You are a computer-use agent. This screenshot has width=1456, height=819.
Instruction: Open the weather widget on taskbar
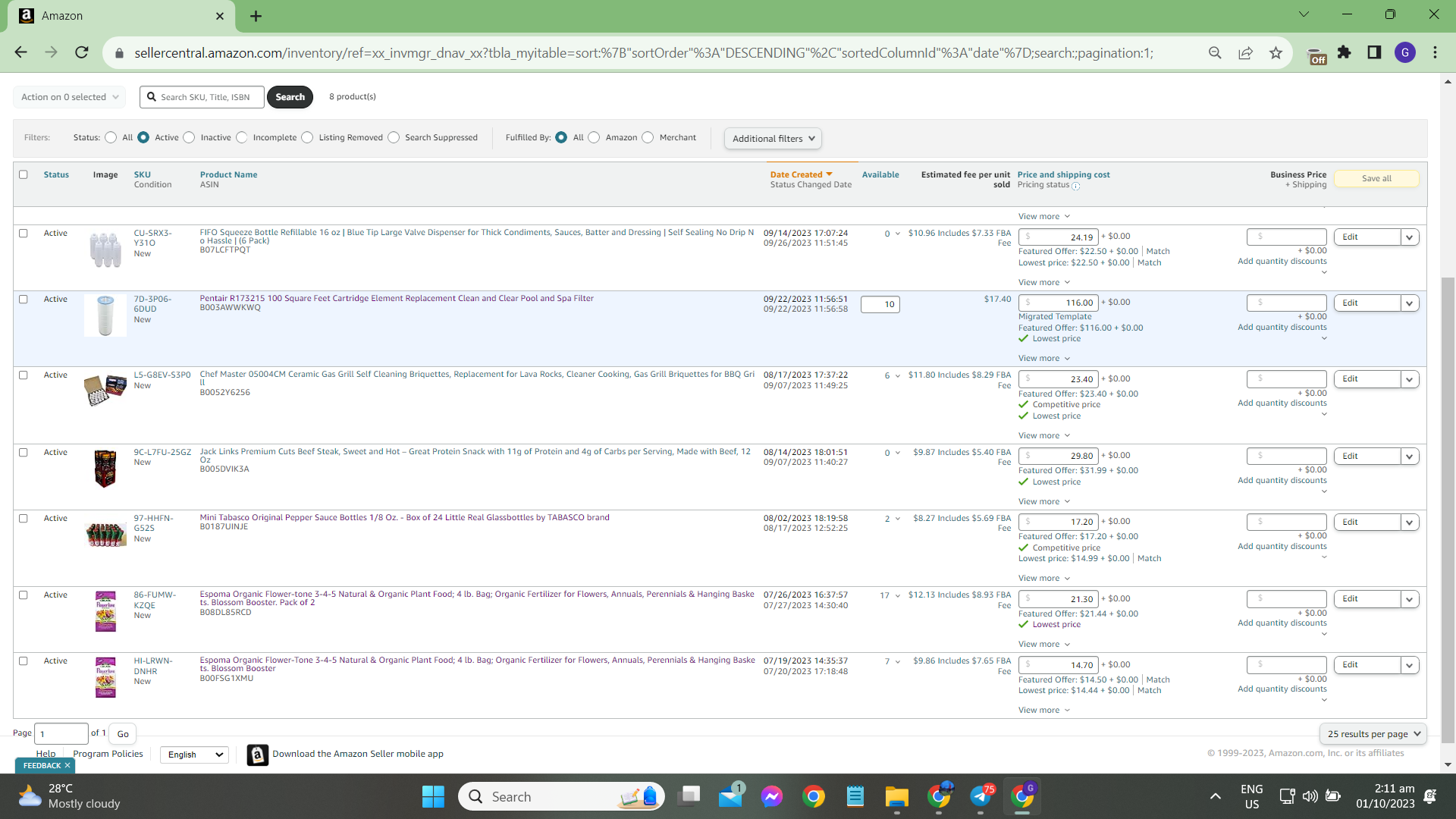pyautogui.click(x=70, y=796)
